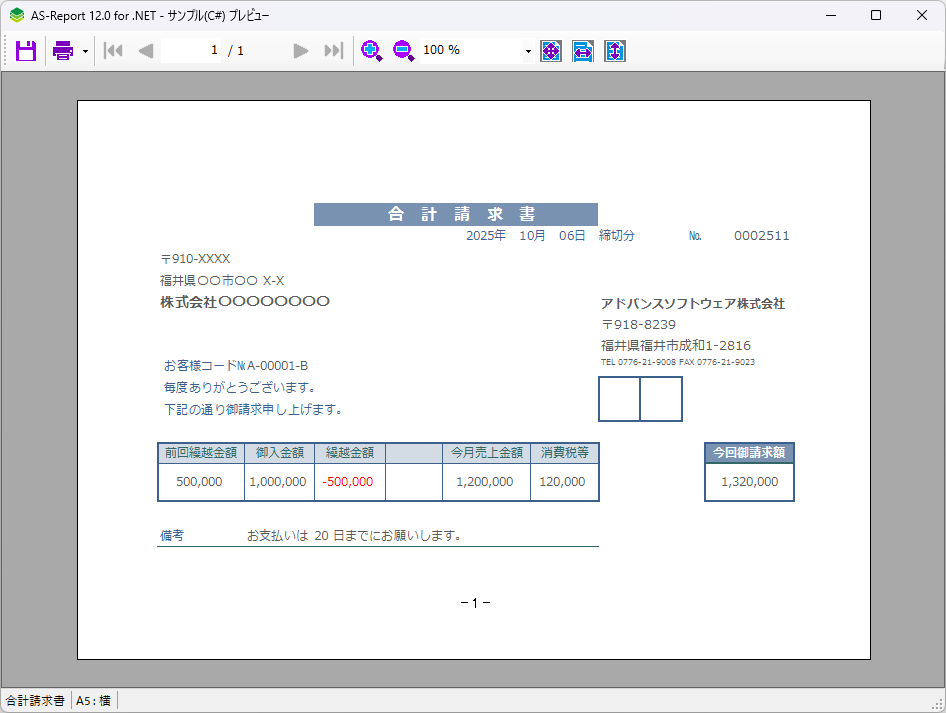Open the print options dropdown arrow
The image size is (946, 713).
86,51
